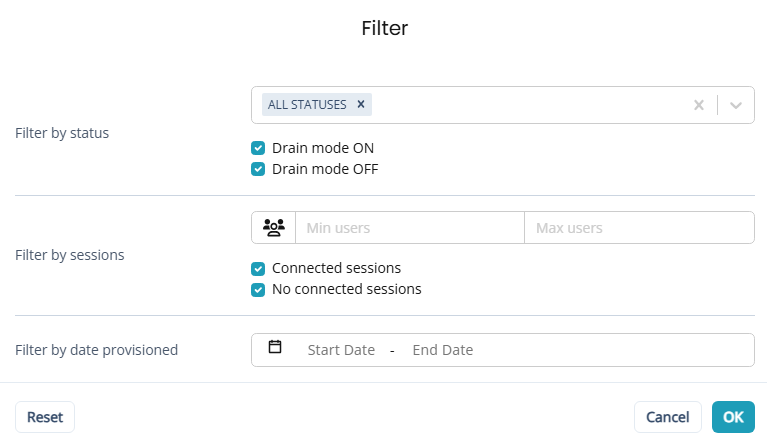Uncheck Drain mode OFF
The height and width of the screenshot is (448, 767).
click(258, 169)
